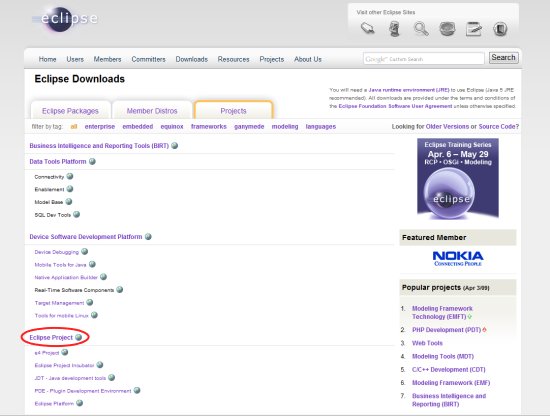Image resolution: width=550 pixels, height=416 pixels.
Task: Click the last book icon in Visit other Eclipse Sites
Action: [x=500, y=29]
